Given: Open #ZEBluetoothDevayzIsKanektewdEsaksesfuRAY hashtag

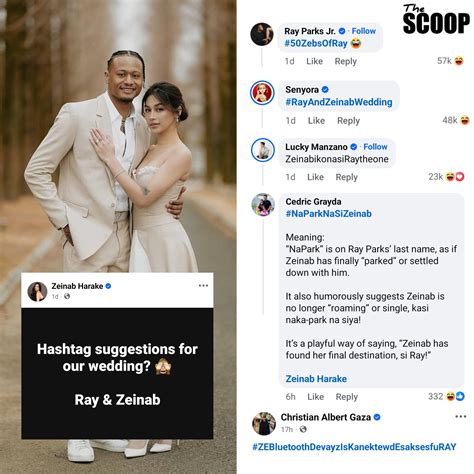Looking at the screenshot, I should tap(354, 447).
